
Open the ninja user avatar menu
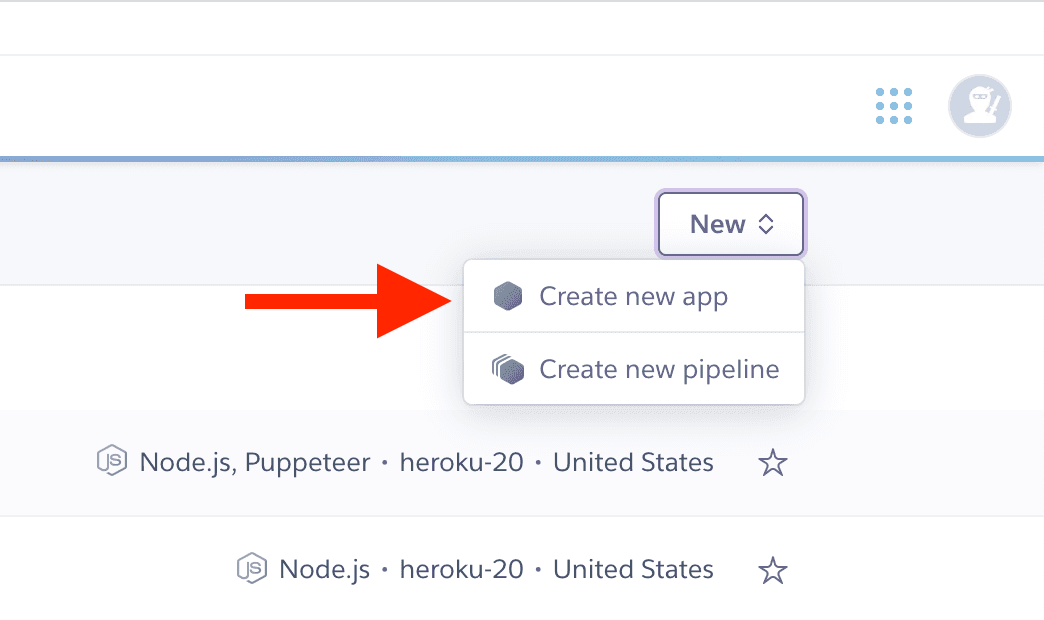click(979, 106)
